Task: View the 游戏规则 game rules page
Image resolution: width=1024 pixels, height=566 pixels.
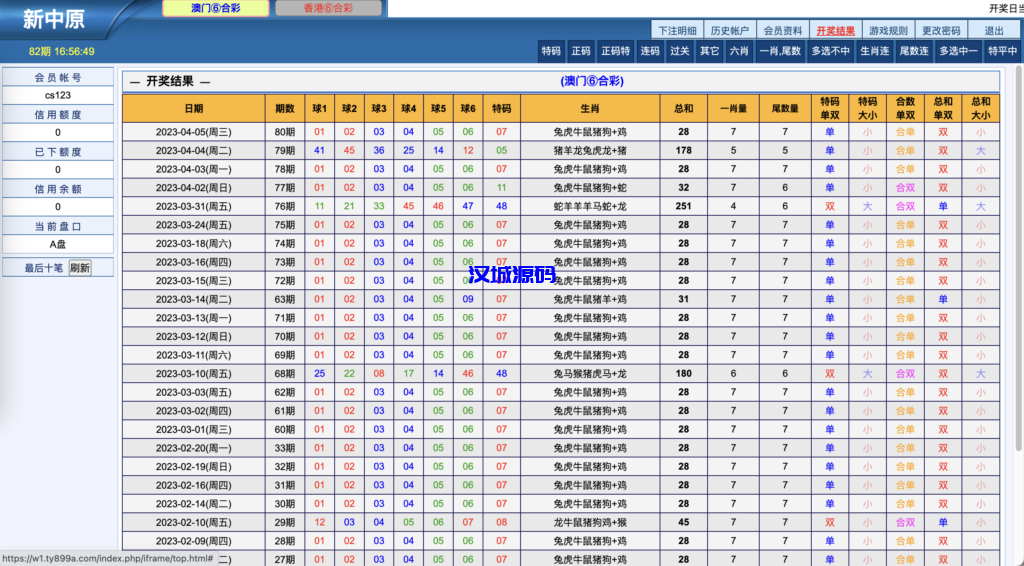Action: [x=888, y=30]
